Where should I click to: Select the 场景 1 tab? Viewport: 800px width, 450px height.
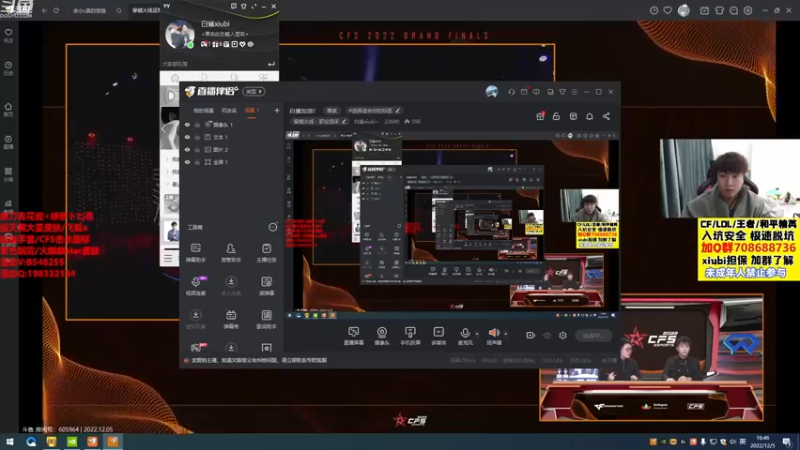(x=252, y=111)
